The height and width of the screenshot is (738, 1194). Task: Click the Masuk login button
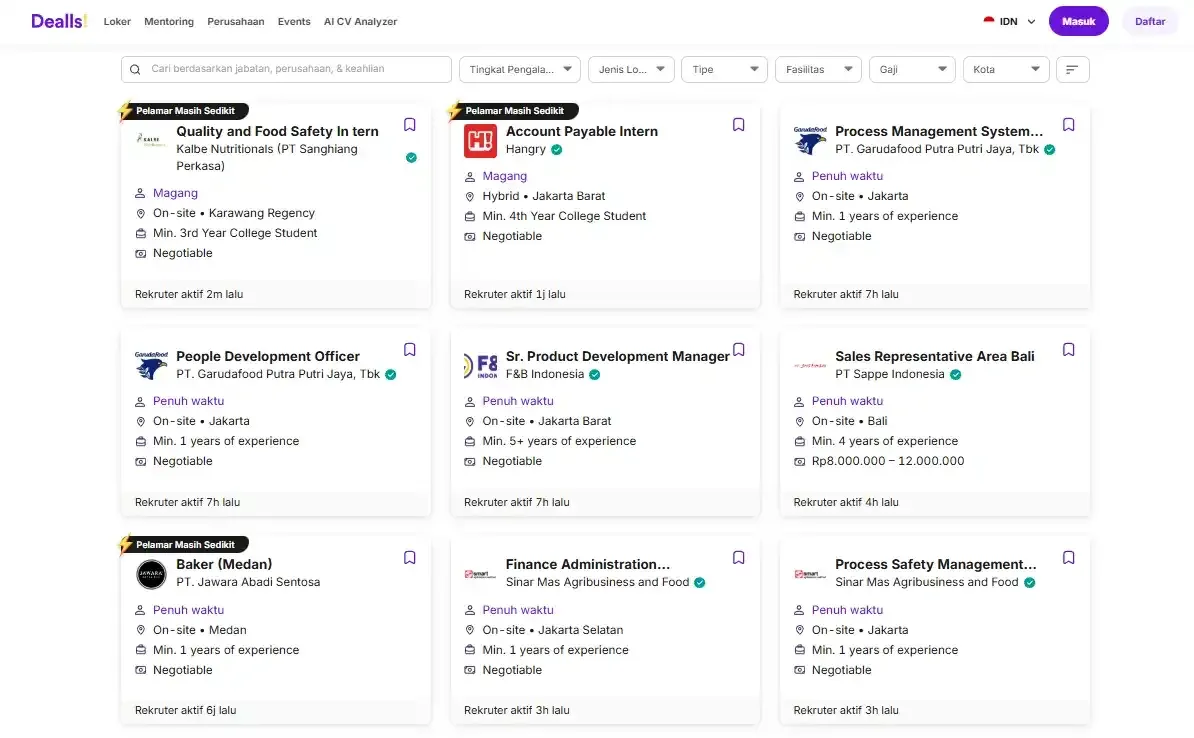pyautogui.click(x=1078, y=21)
